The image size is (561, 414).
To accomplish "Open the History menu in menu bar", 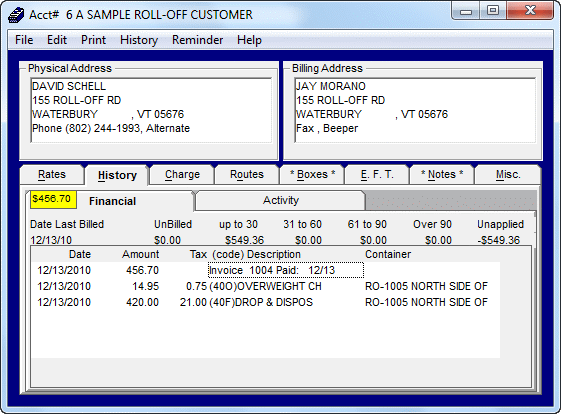I will point(139,40).
